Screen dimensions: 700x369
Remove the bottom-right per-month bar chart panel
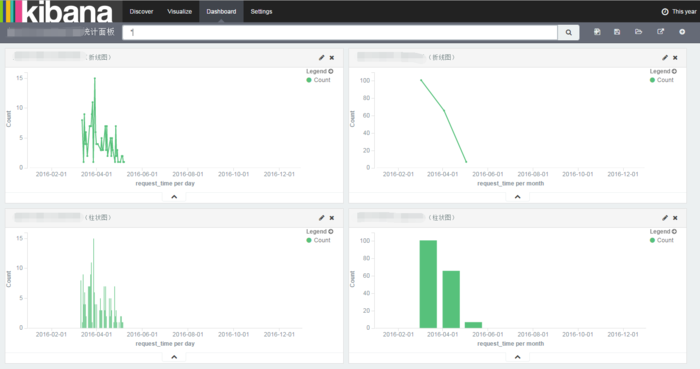[x=675, y=218]
